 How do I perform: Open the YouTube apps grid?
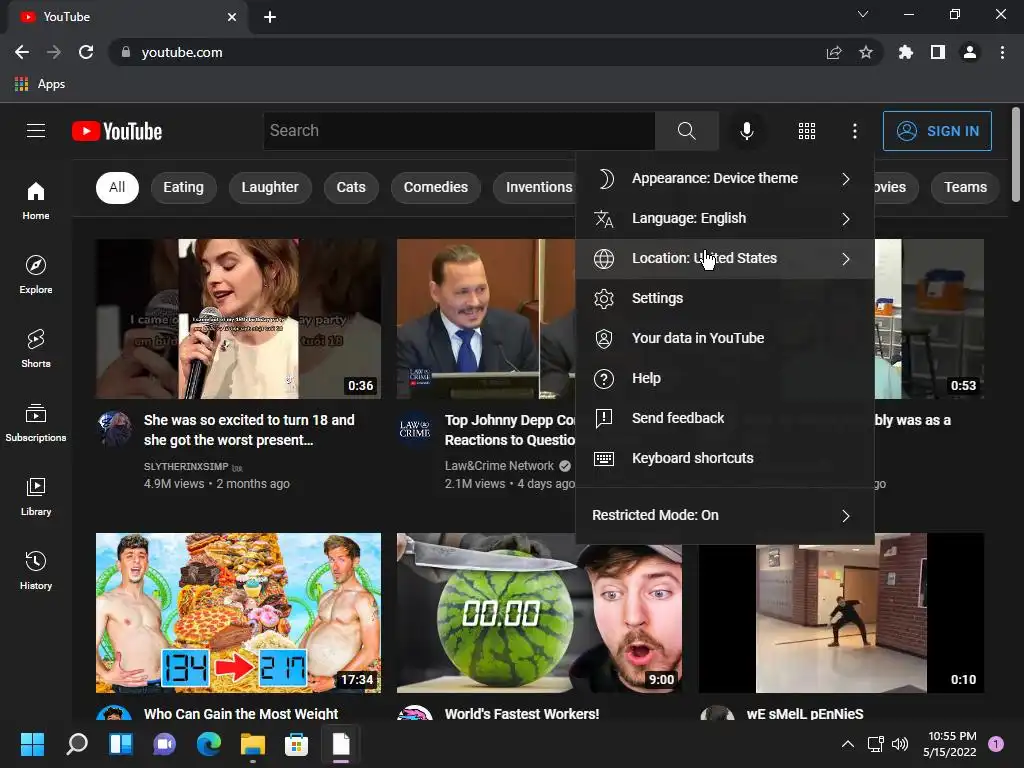(807, 131)
